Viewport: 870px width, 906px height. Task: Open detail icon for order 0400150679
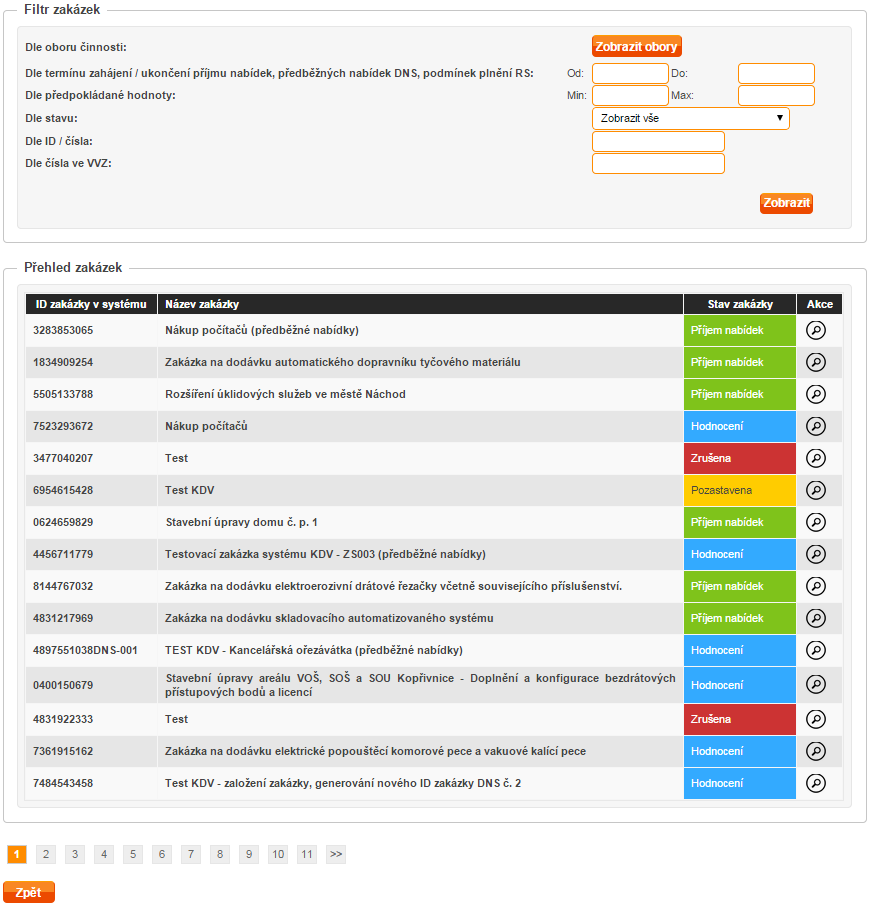pos(815,685)
